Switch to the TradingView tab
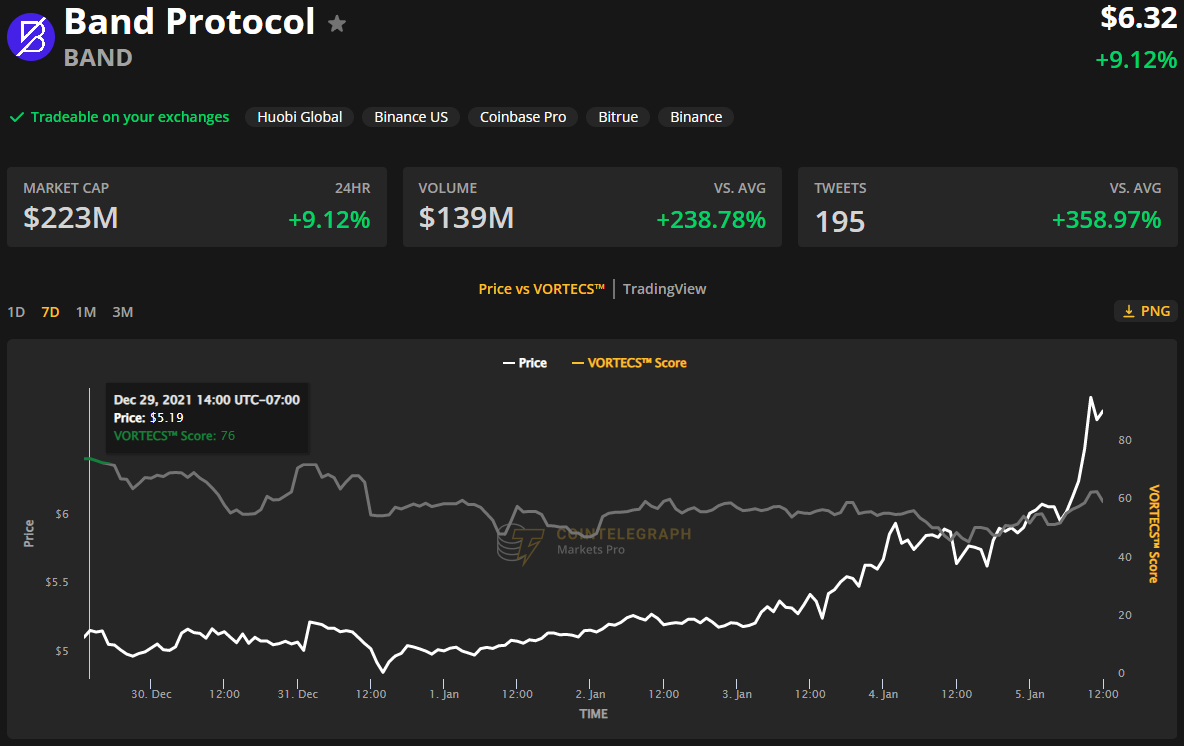 point(664,289)
